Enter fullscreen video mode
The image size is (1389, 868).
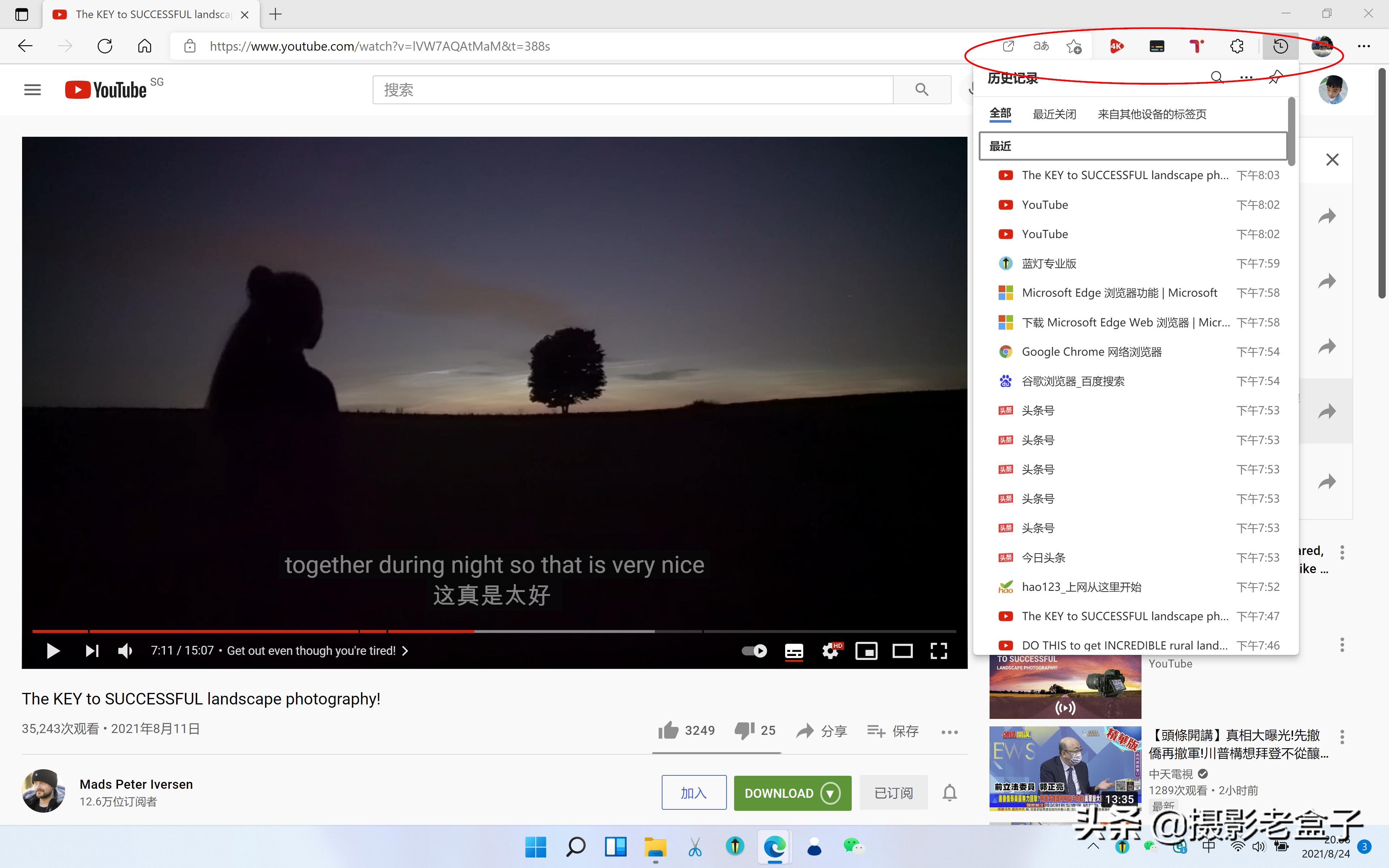coord(939,651)
